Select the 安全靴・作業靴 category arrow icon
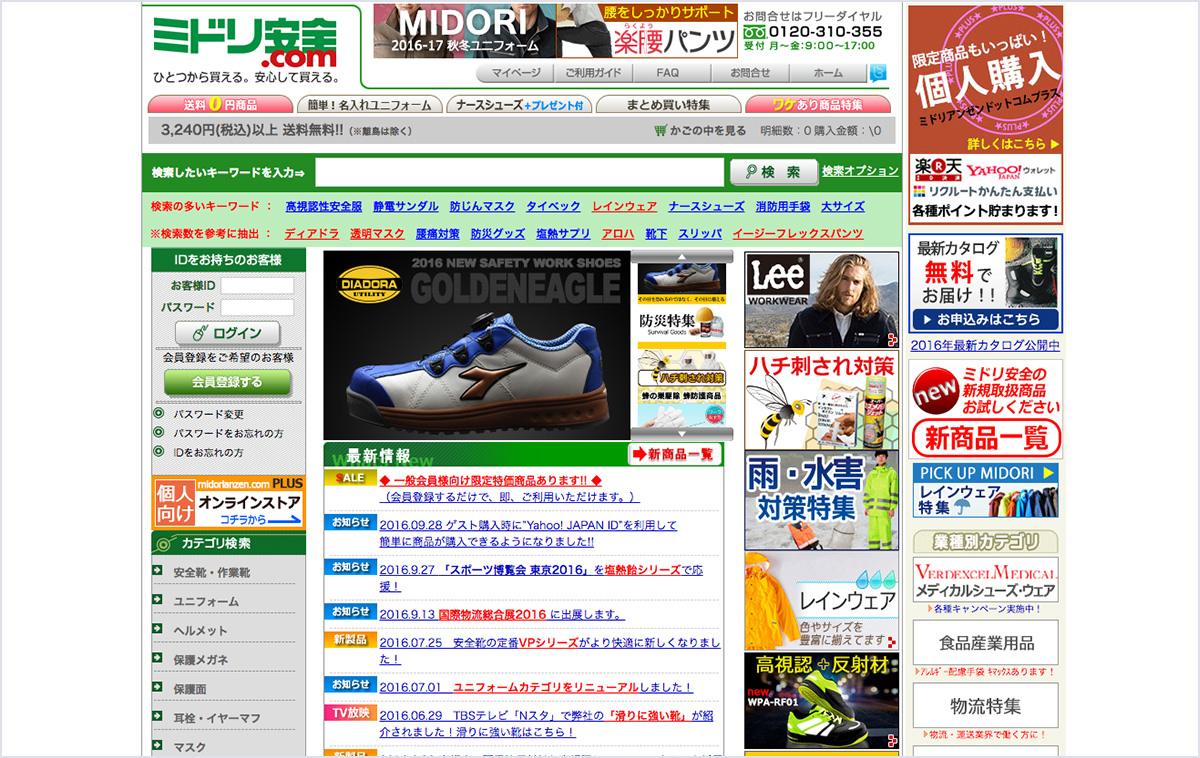Screen dimensions: 1200x758 pyautogui.click(x=157, y=572)
